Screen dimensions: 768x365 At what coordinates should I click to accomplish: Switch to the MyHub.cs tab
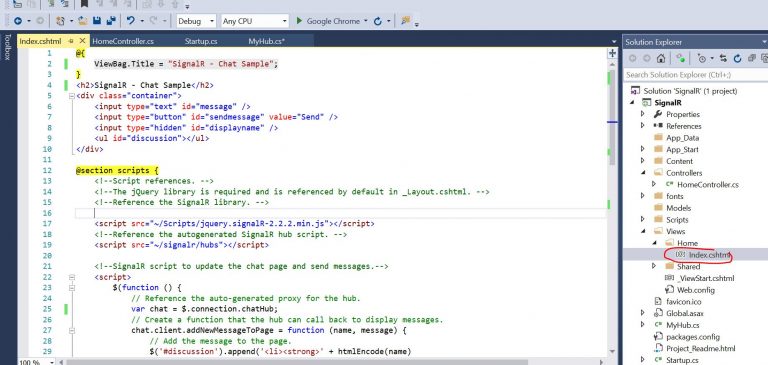click(266, 41)
